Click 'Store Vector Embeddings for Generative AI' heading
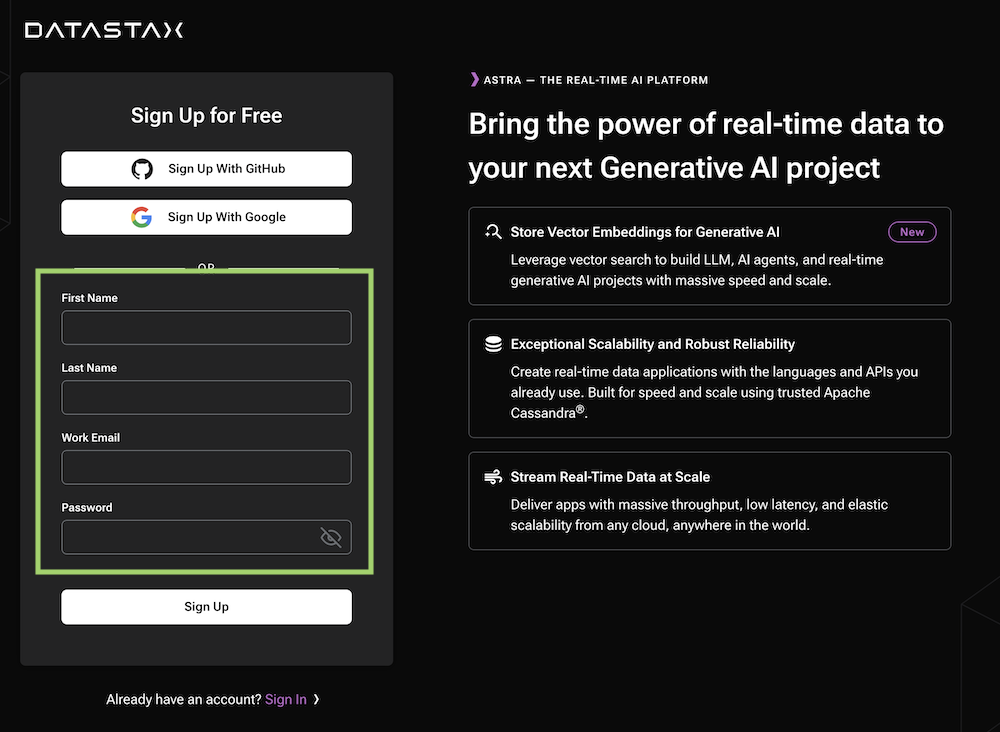This screenshot has width=1000, height=732. tap(645, 232)
